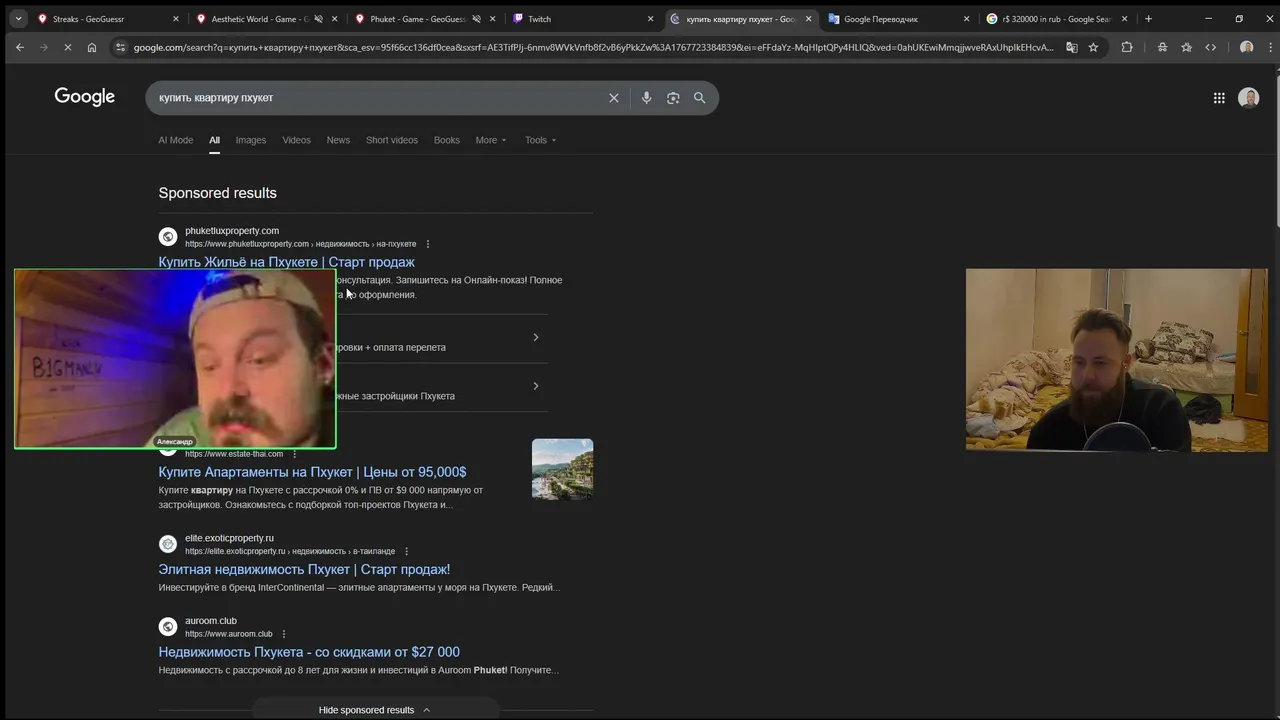Switch to the Google Переводчик tab
This screenshot has width=1280, height=720.
tap(899, 19)
